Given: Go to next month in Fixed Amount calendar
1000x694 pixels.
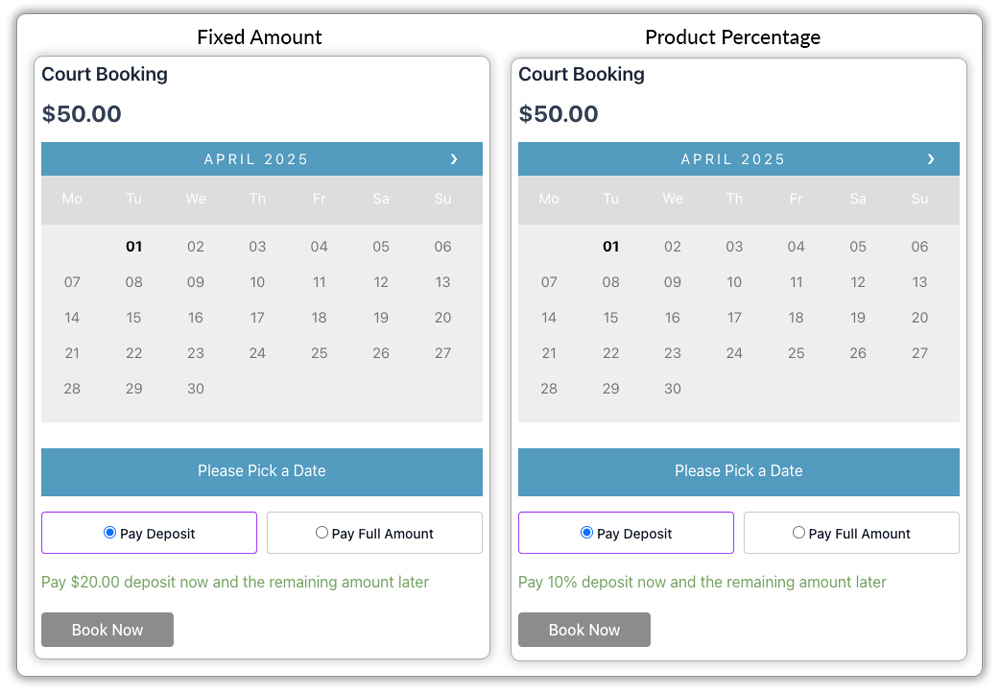Looking at the screenshot, I should click(x=454, y=159).
